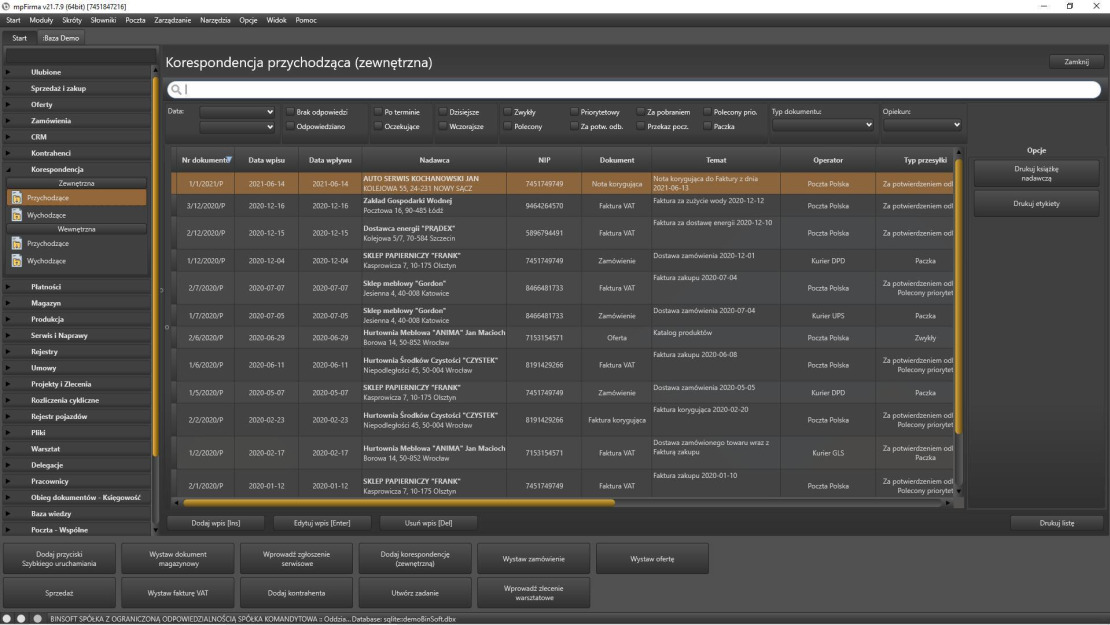Expand the Płatności section
Screen dimensions: 1110x625
(x=8, y=287)
